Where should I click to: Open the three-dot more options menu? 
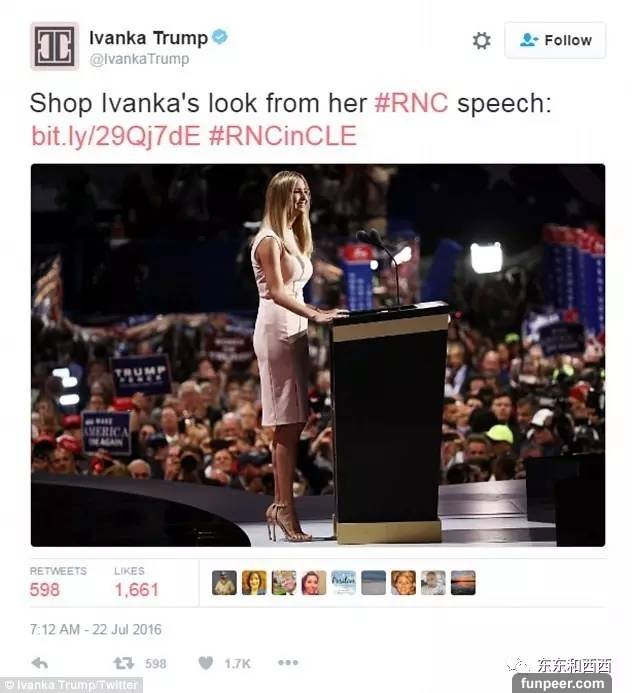coord(288,663)
